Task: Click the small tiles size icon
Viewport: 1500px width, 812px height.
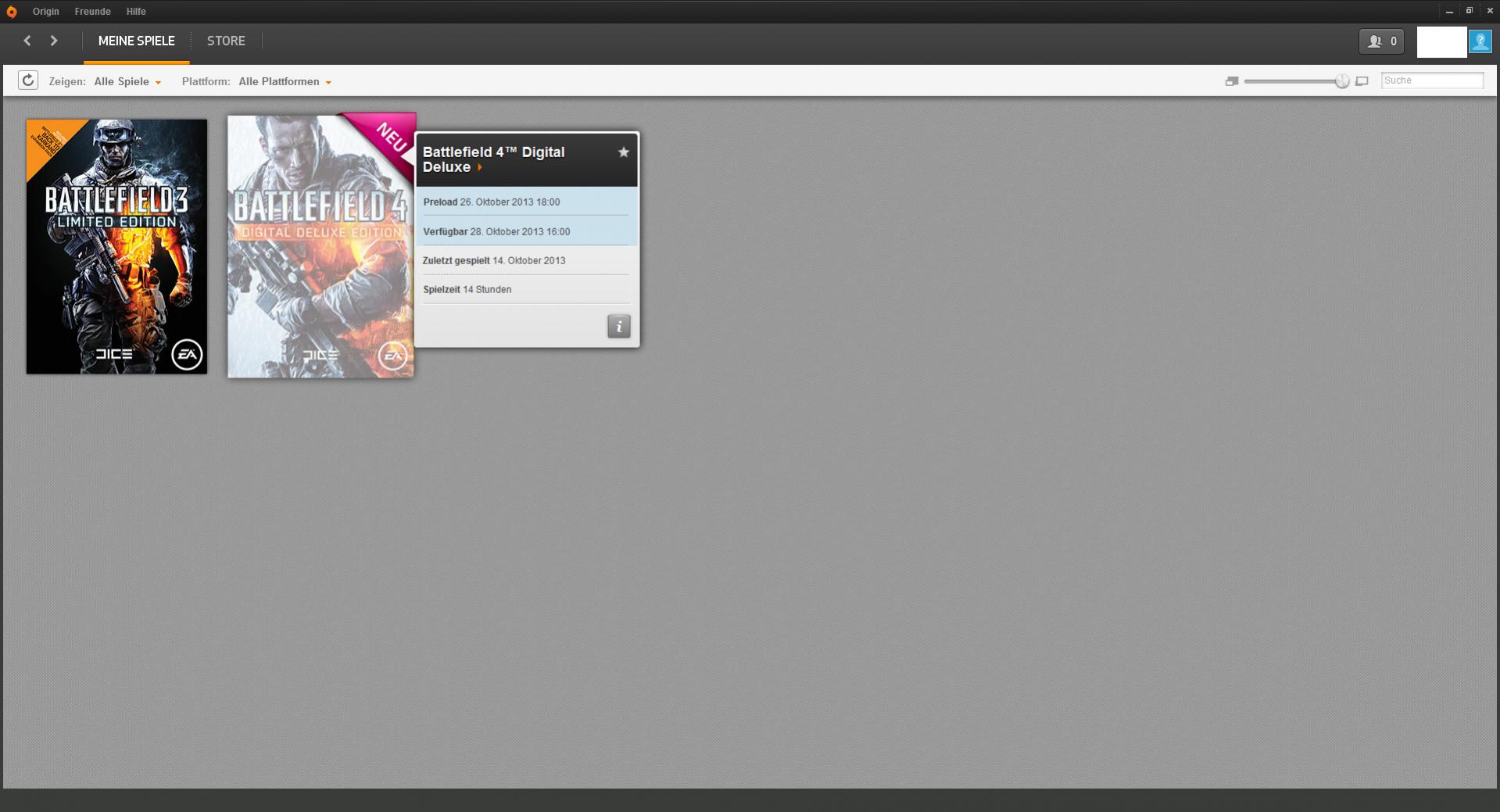Action: click(1232, 81)
